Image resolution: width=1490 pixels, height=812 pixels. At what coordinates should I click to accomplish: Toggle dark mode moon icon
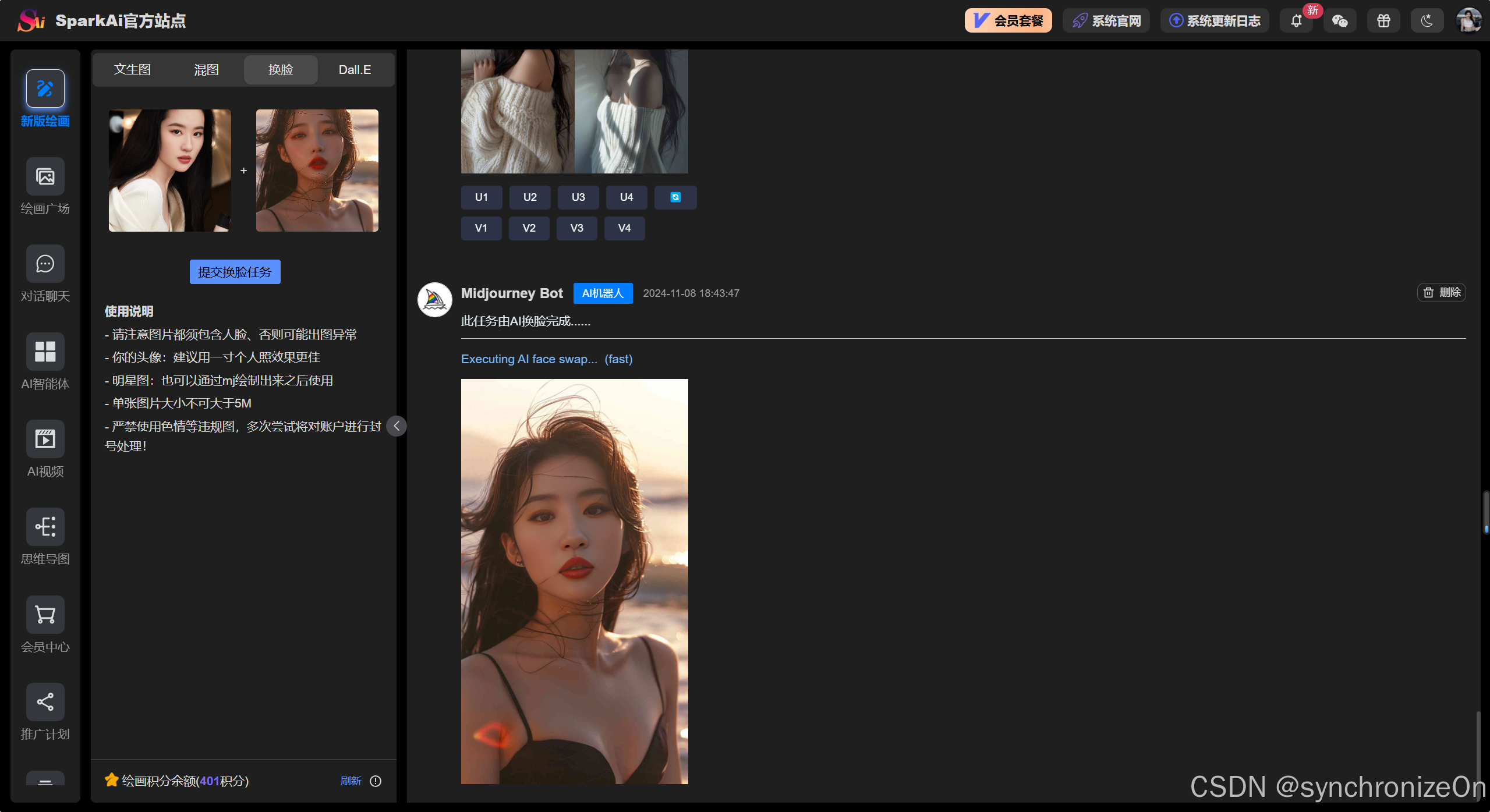1427,21
